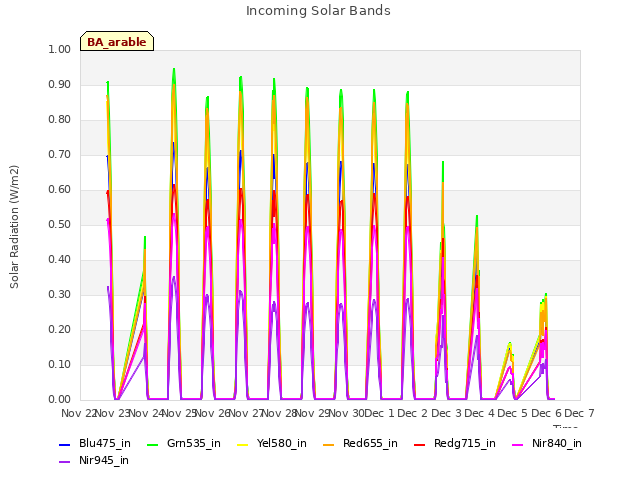640x480 pixels.
Task: Click the 0.70 y-axis tick label
Action: click(59, 155)
